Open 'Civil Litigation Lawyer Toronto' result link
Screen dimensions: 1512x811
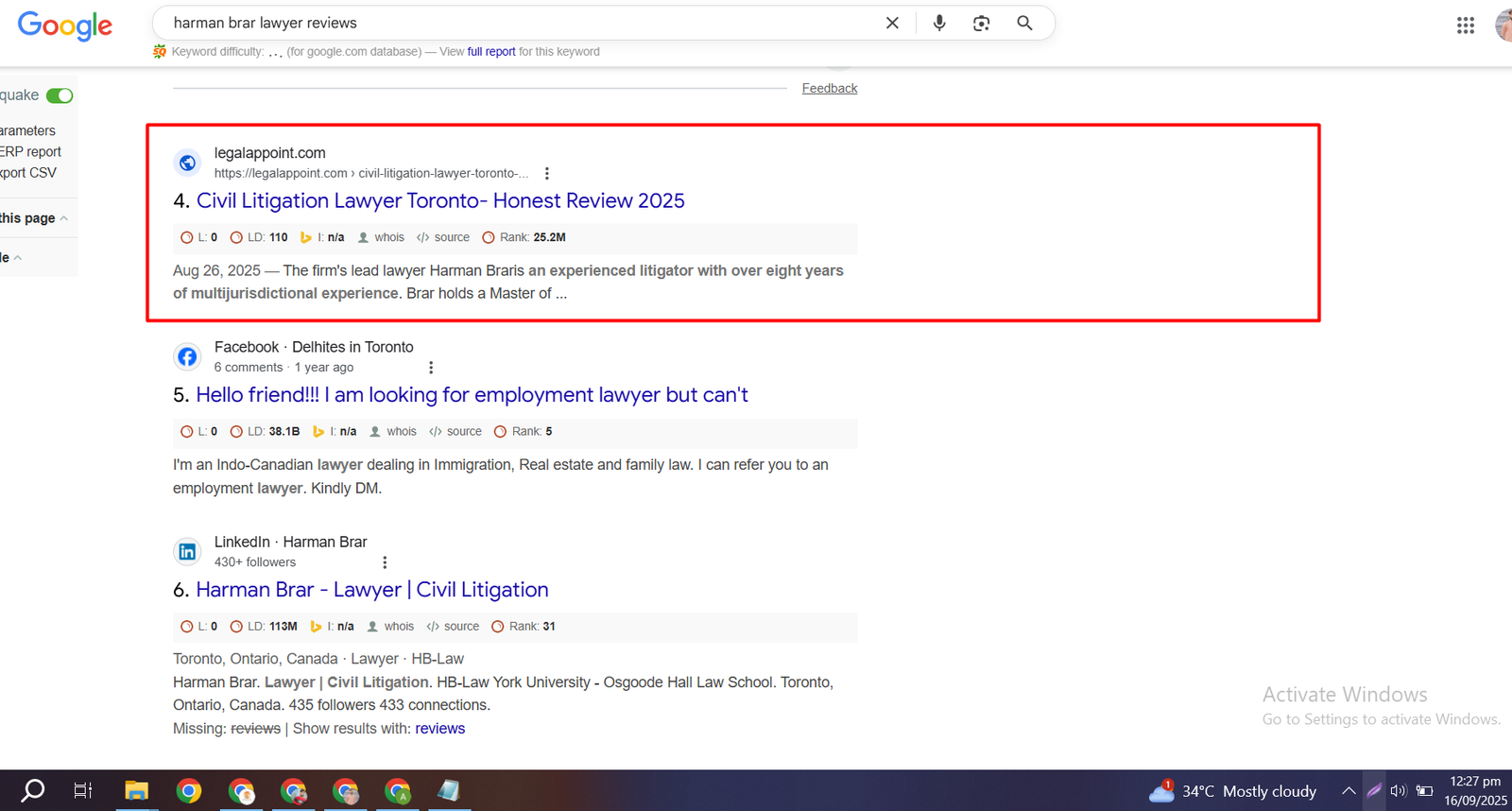point(439,200)
